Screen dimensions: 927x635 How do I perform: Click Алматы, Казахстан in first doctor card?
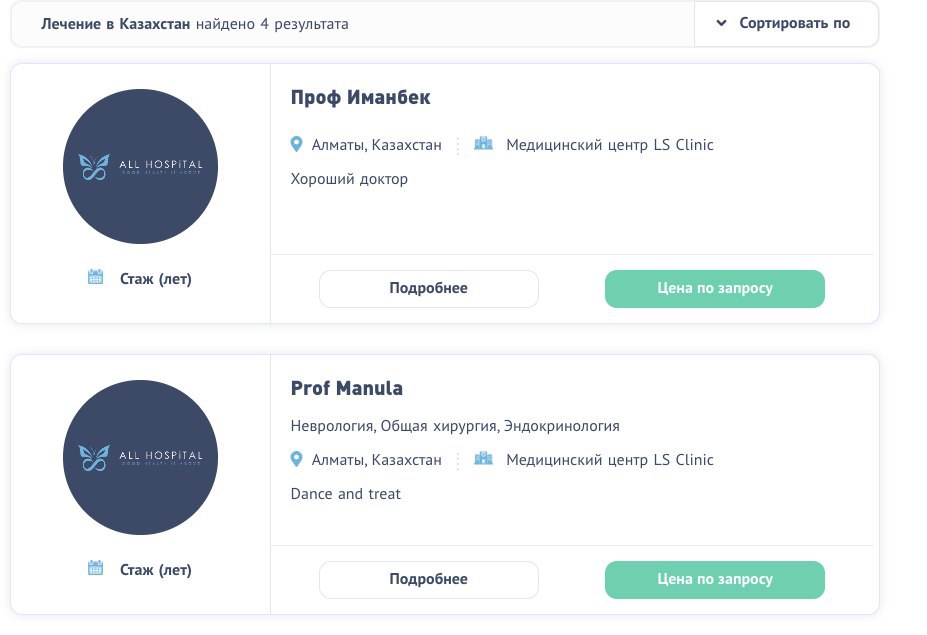[377, 145]
